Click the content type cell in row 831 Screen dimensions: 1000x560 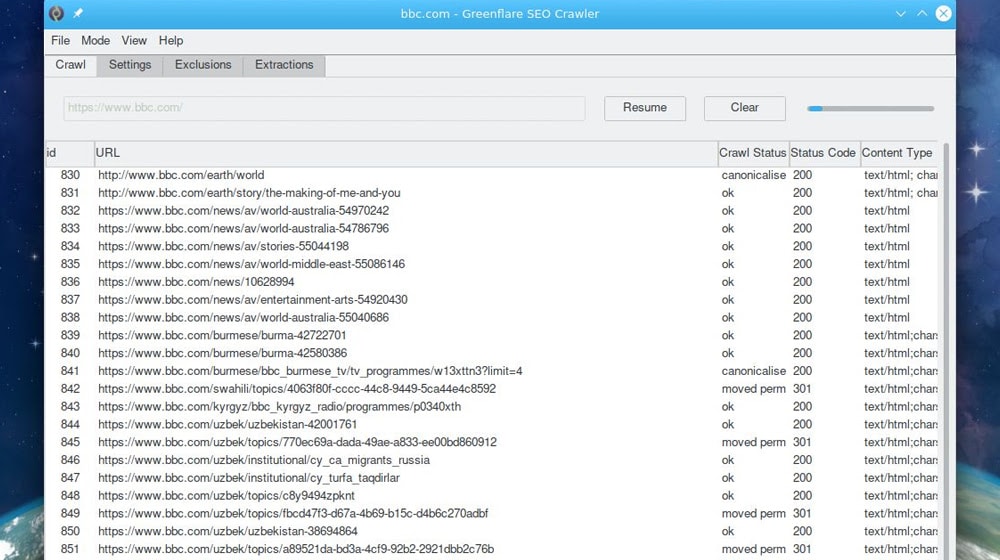pyautogui.click(x=901, y=193)
